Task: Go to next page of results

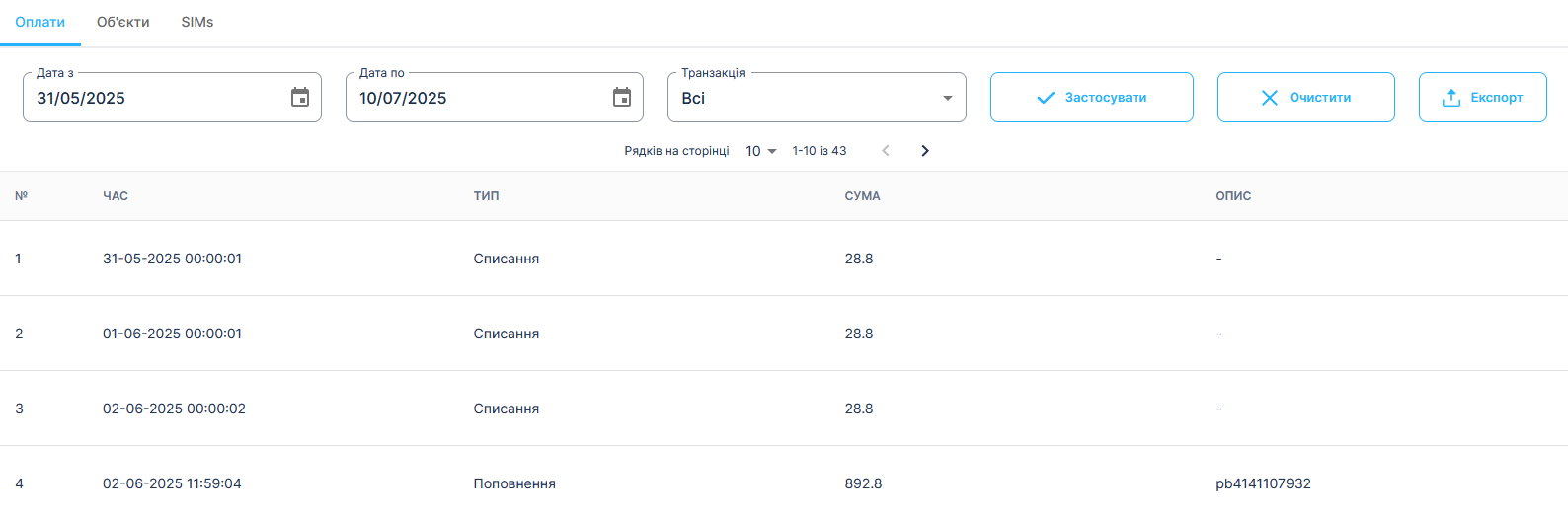Action: tap(925, 151)
